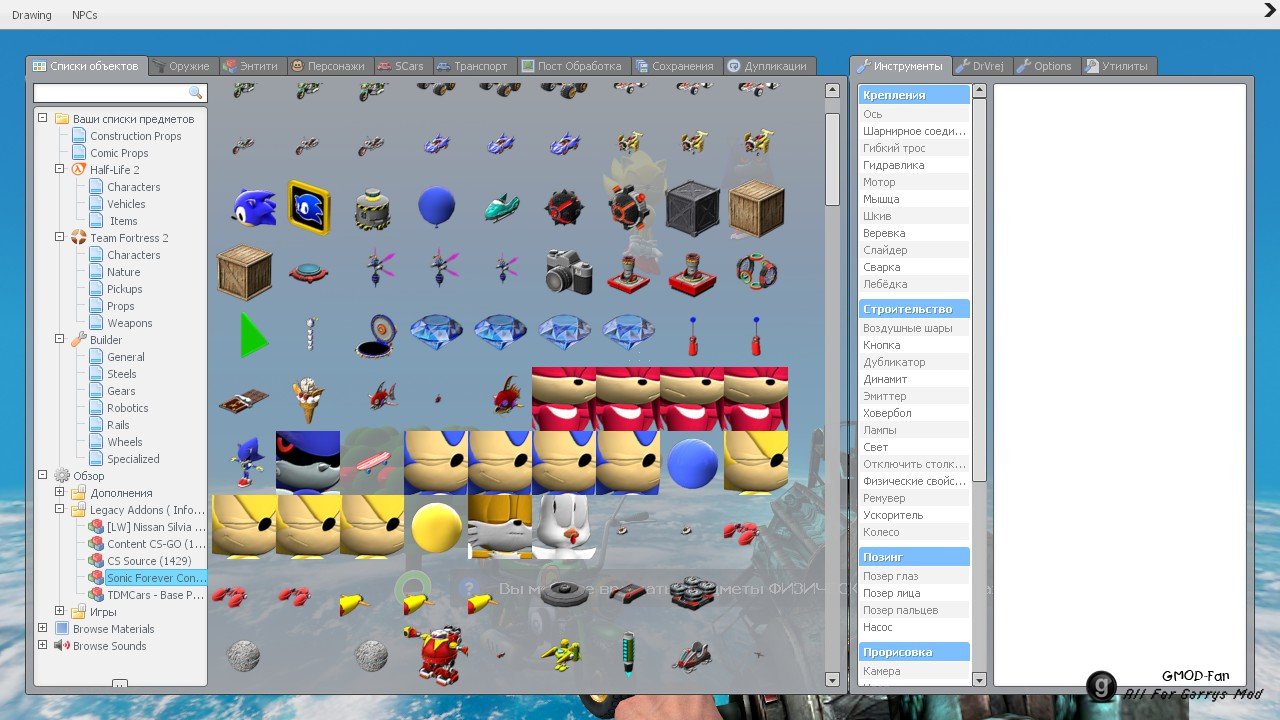Screen dimensions: 1280x720
Task: Choose the colorful ring gate prop
Action: (756, 271)
